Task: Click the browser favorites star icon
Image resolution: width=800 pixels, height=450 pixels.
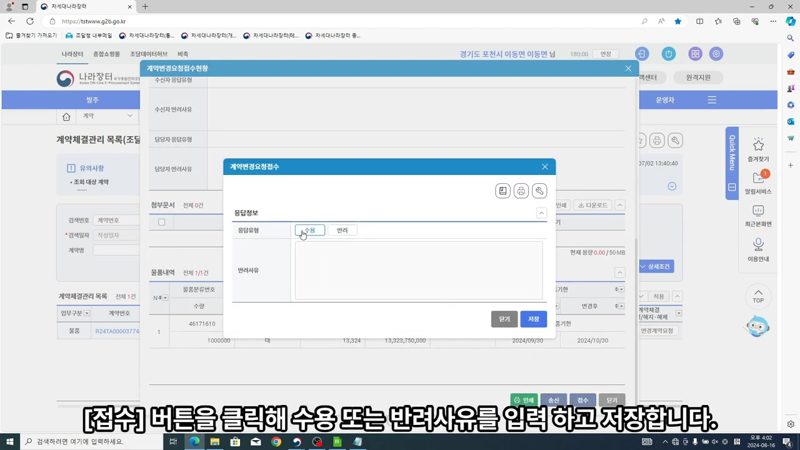Action: pyautogui.click(x=678, y=21)
